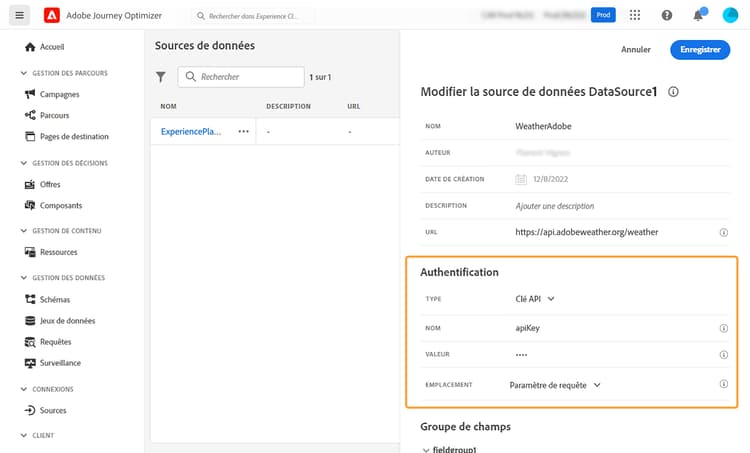The width and height of the screenshot is (750, 453).
Task: Click the calendar icon by creation date
Action: pyautogui.click(x=521, y=179)
